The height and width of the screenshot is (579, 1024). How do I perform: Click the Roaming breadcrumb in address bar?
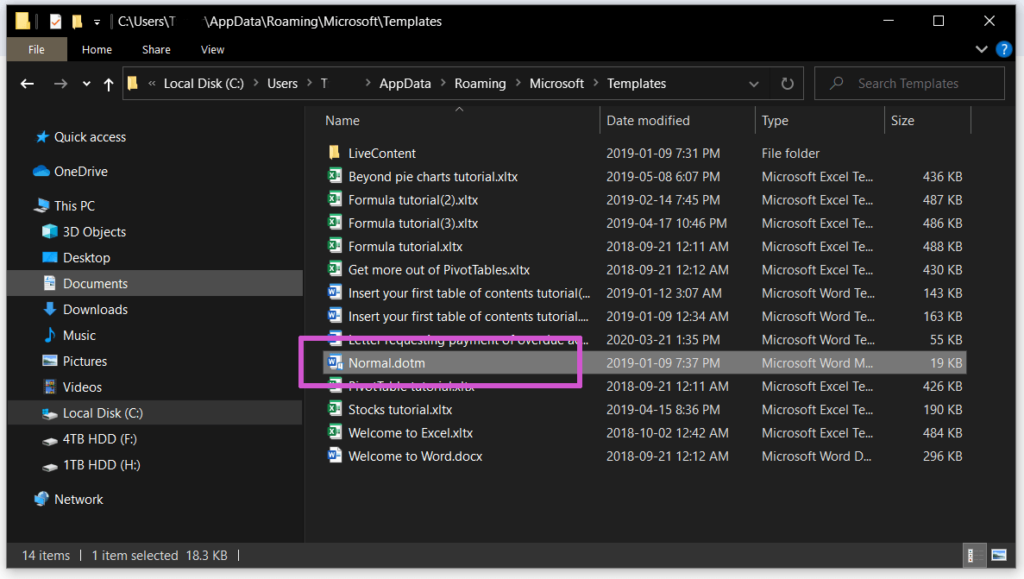pyautogui.click(x=480, y=84)
